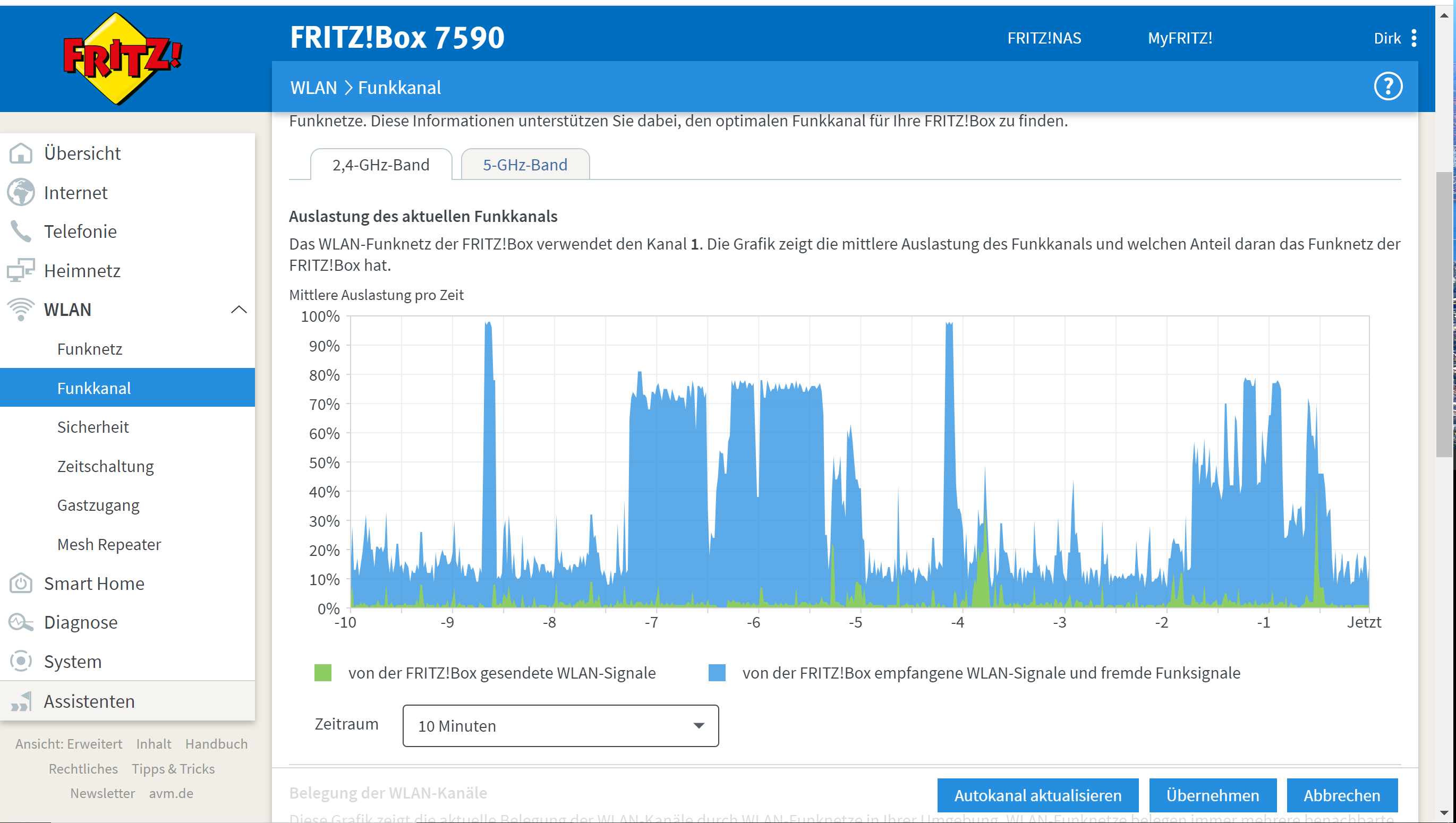Open the help question mark icon
The width and height of the screenshot is (1456, 823).
(x=1387, y=87)
